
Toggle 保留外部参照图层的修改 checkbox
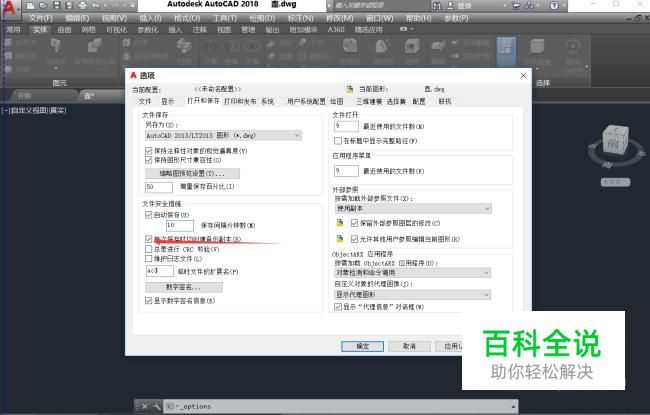[x=354, y=223]
